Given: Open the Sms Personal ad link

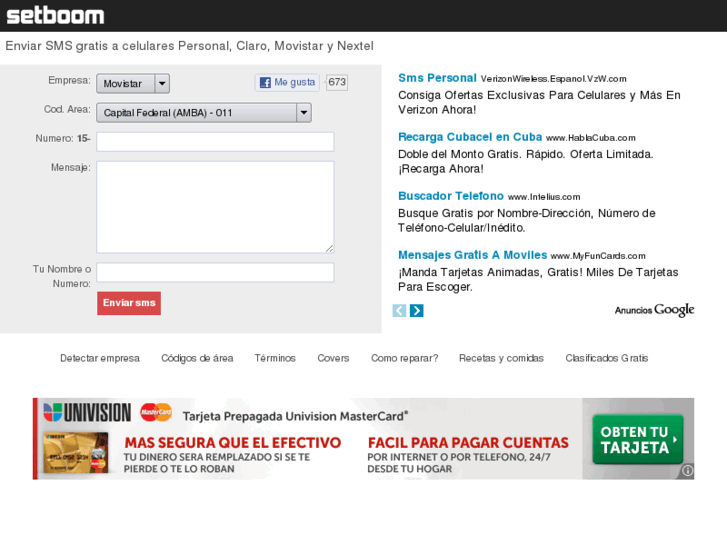Looking at the screenshot, I should [437, 78].
